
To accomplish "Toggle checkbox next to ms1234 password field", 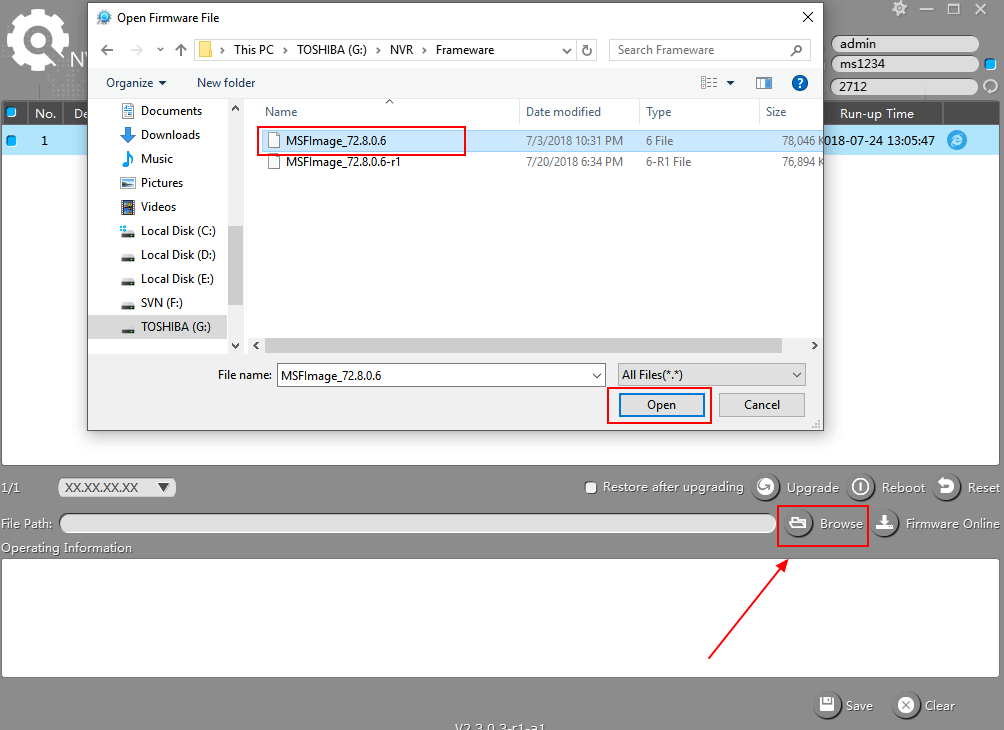I will click(x=990, y=64).
